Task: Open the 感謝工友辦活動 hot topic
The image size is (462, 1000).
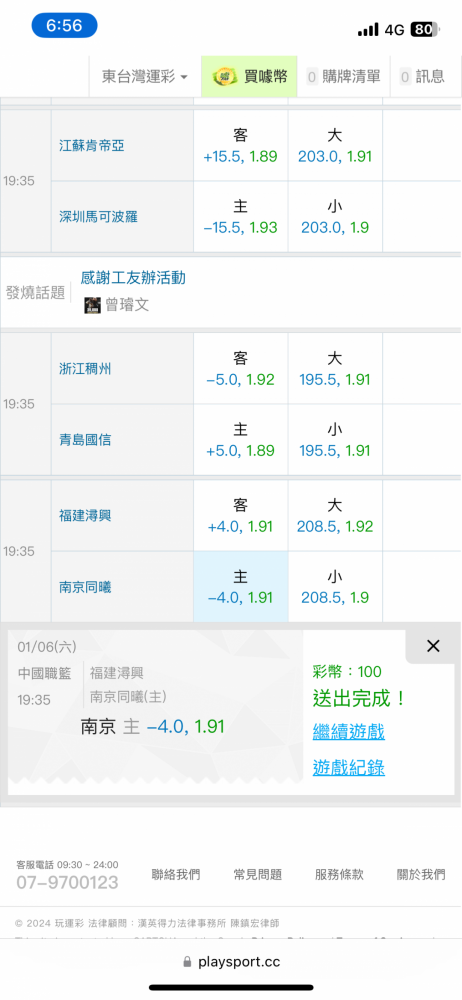Action: click(133, 278)
